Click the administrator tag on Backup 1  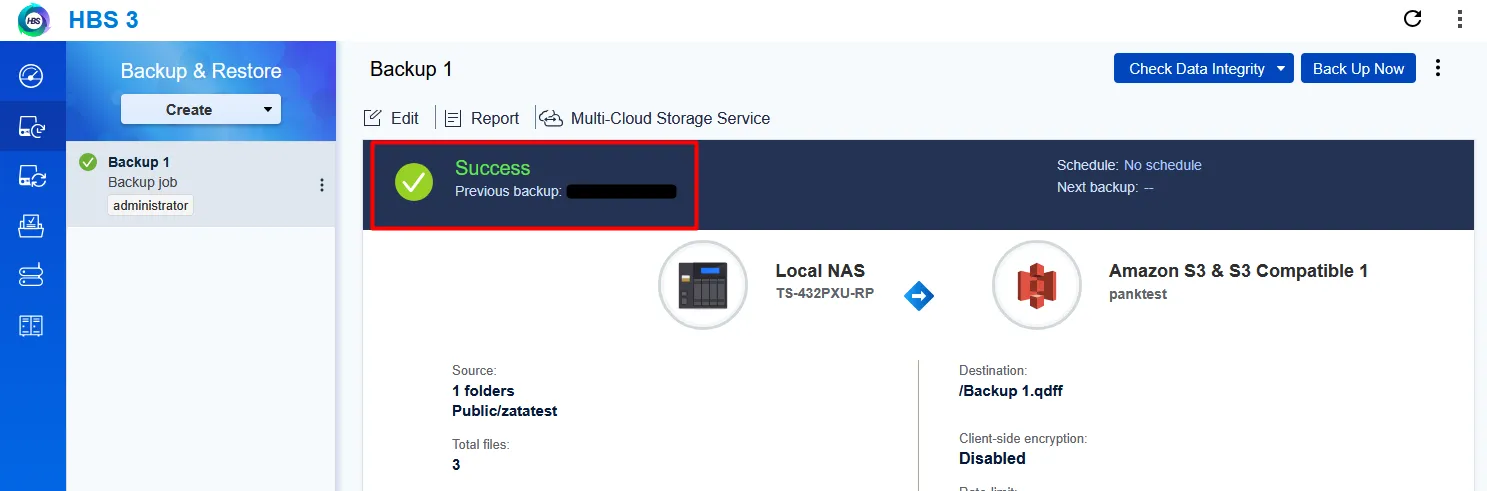tap(150, 205)
